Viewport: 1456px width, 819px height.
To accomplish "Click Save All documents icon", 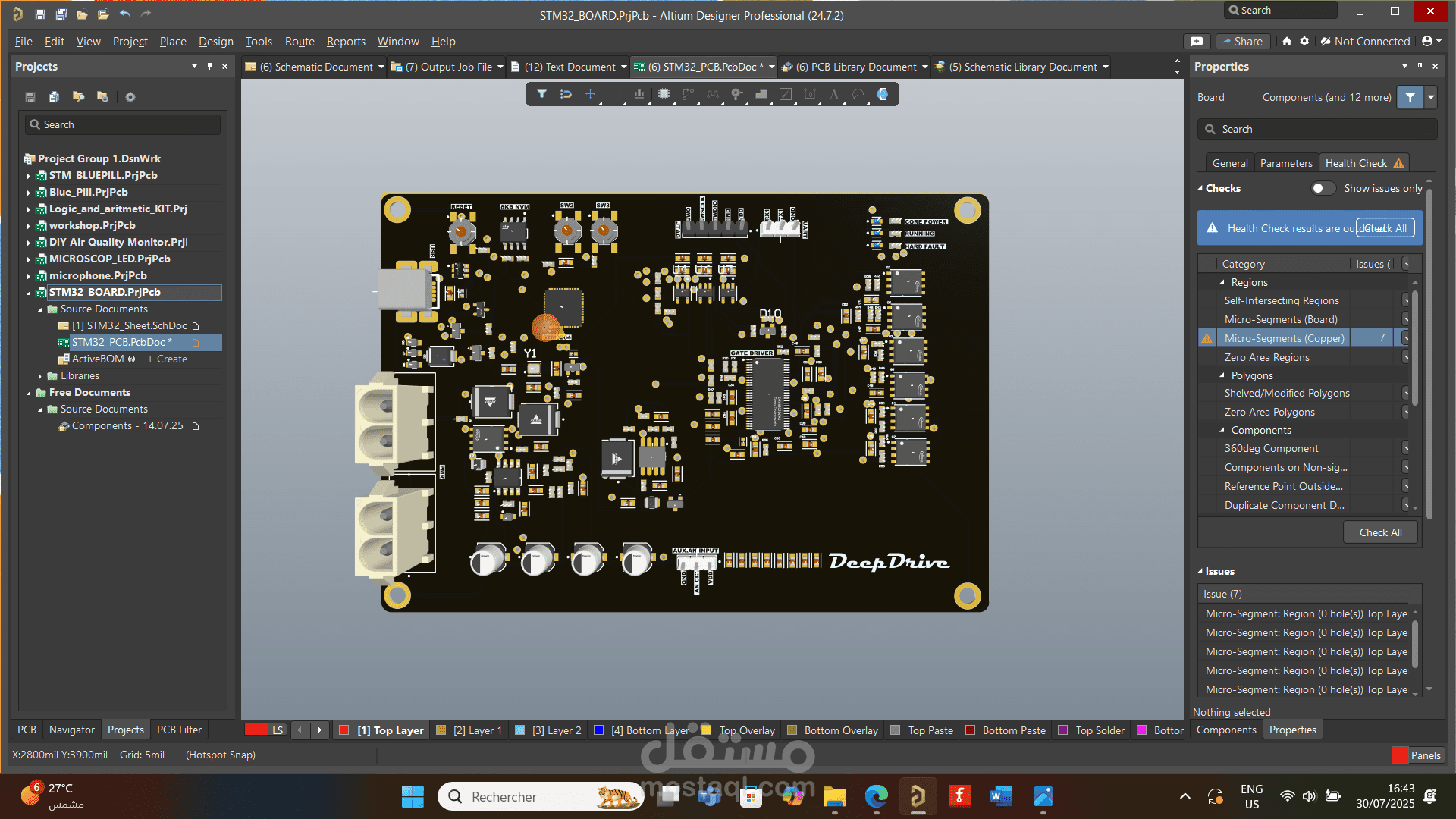I will pos(61,14).
